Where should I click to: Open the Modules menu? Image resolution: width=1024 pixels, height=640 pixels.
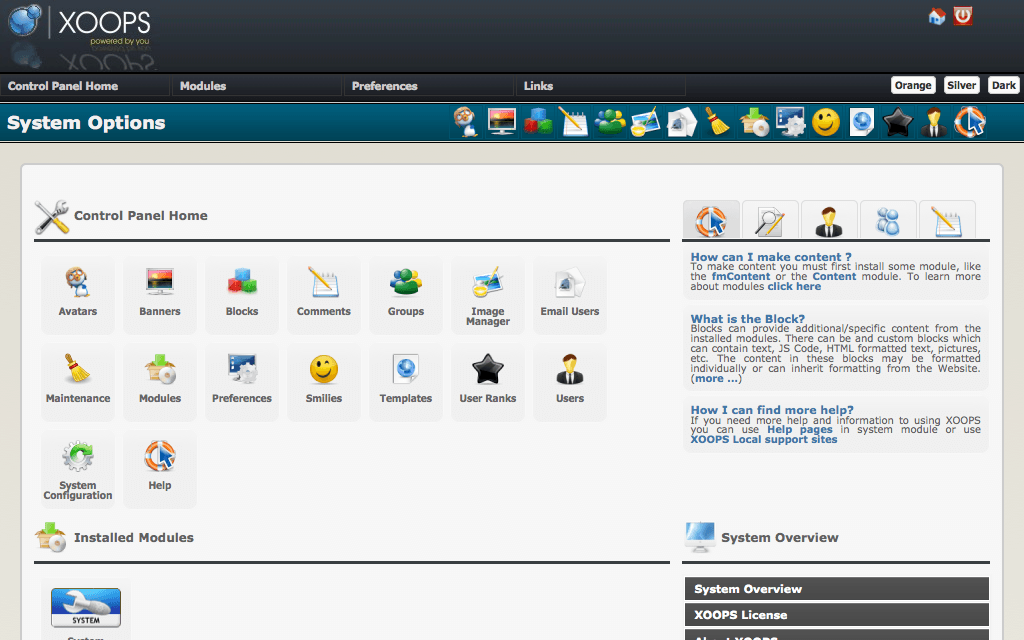[x=203, y=86]
